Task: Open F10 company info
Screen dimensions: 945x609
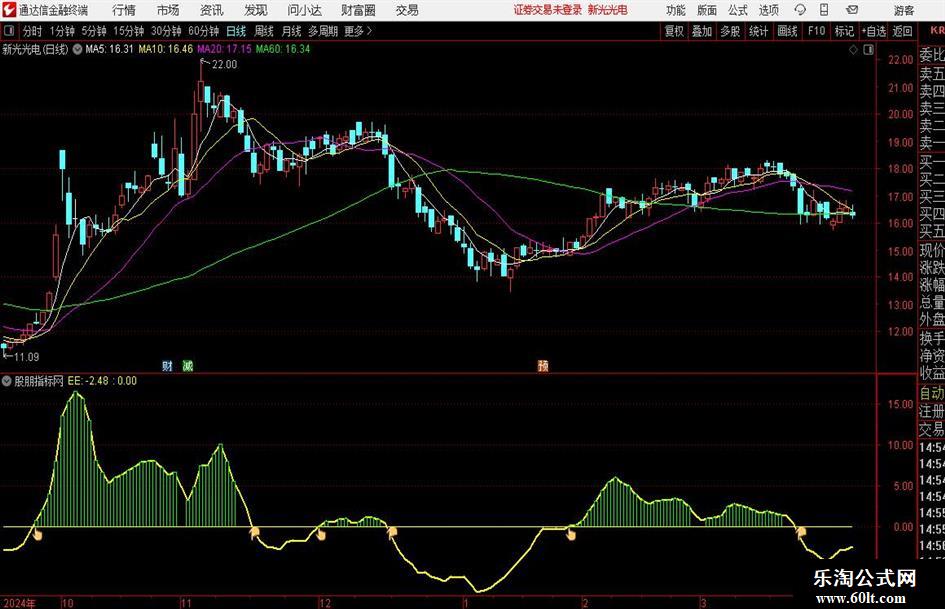Action: point(816,31)
